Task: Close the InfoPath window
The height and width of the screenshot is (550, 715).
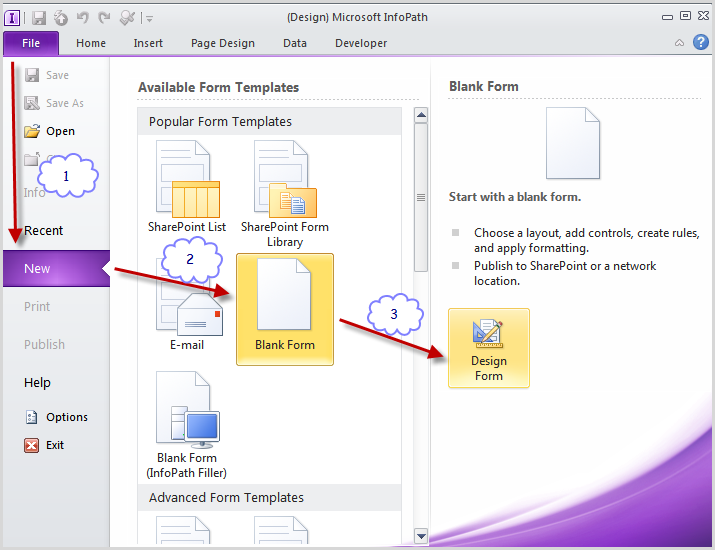Action: point(703,16)
